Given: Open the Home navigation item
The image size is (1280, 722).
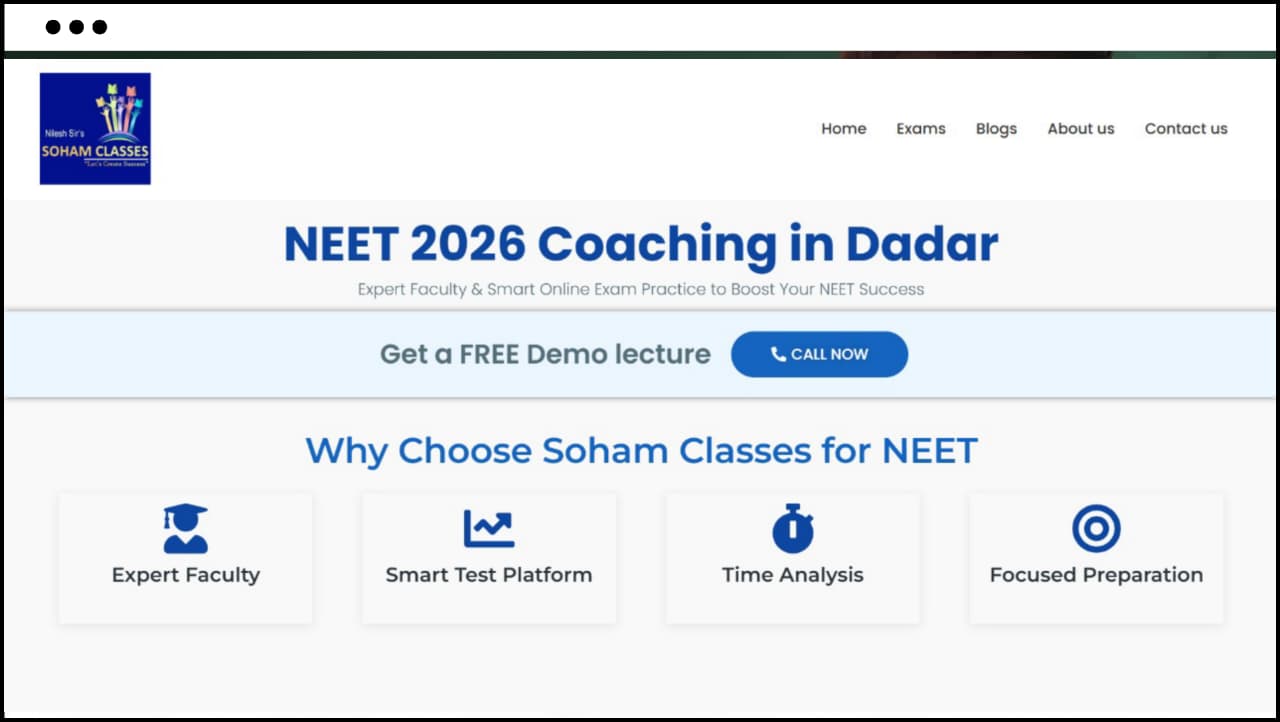Looking at the screenshot, I should (844, 128).
